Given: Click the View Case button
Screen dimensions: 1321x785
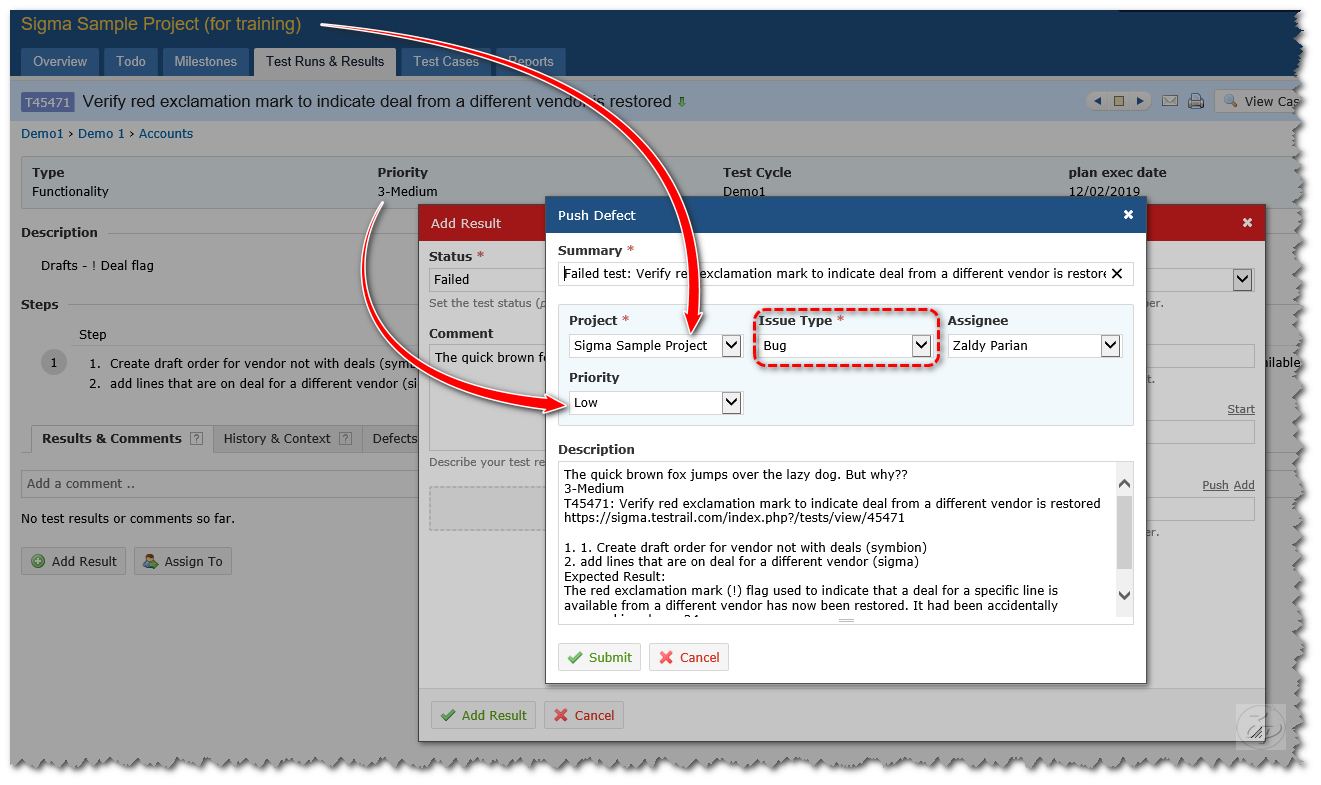Looking at the screenshot, I should (x=1257, y=101).
